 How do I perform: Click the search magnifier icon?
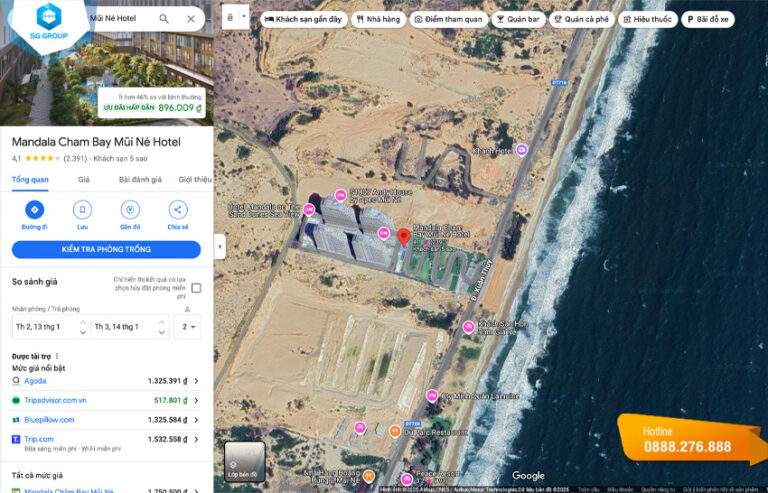click(x=164, y=19)
